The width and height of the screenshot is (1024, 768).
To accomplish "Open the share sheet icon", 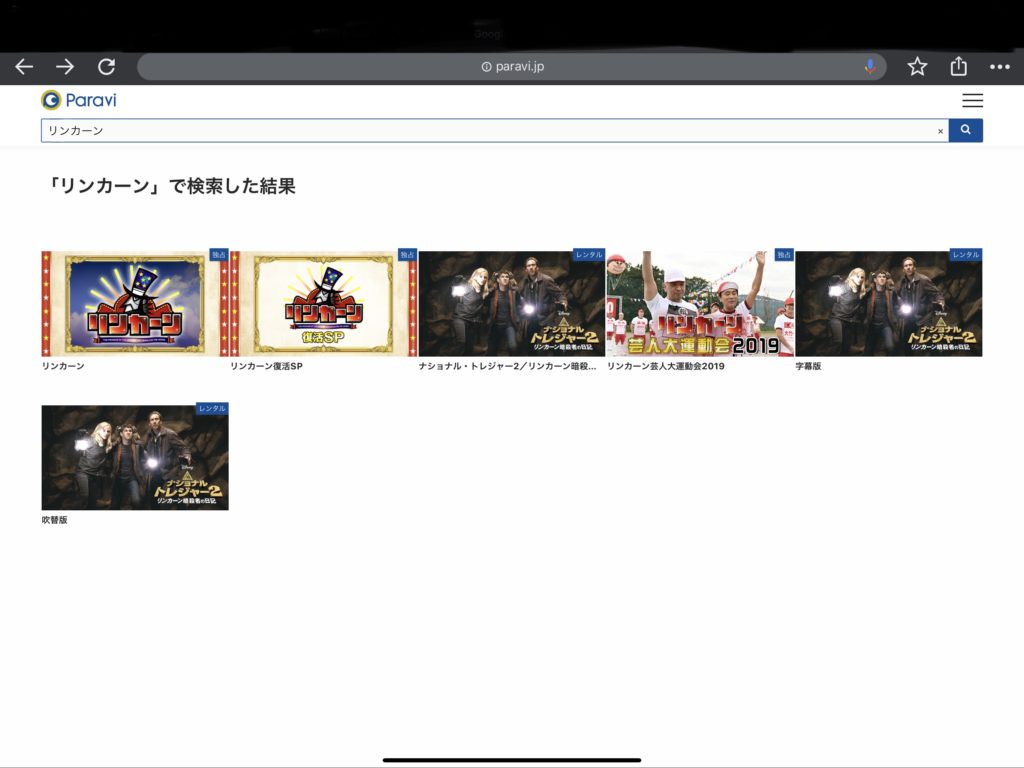I will pos(958,66).
